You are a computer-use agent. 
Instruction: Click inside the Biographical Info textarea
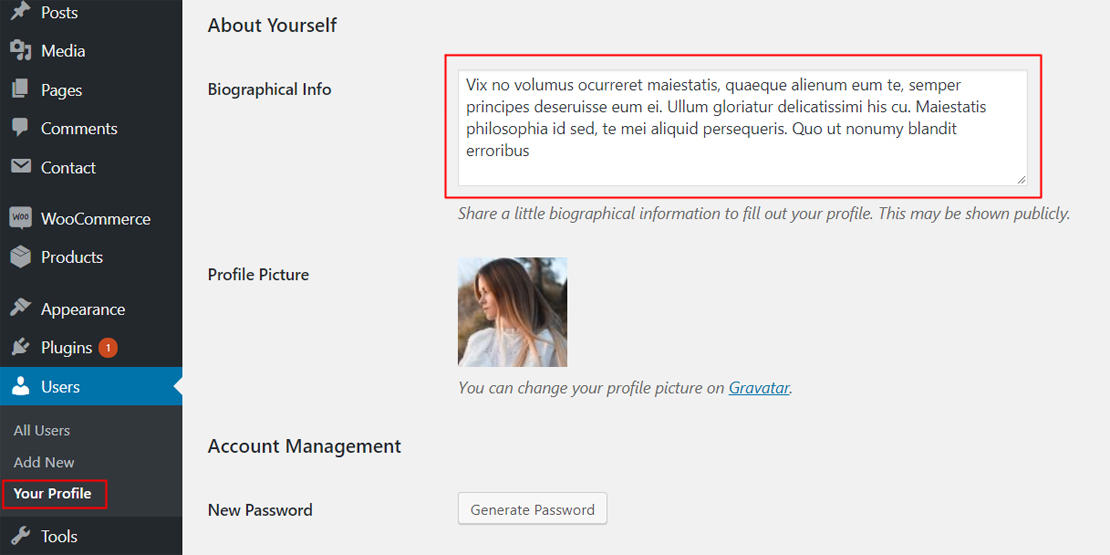click(742, 128)
